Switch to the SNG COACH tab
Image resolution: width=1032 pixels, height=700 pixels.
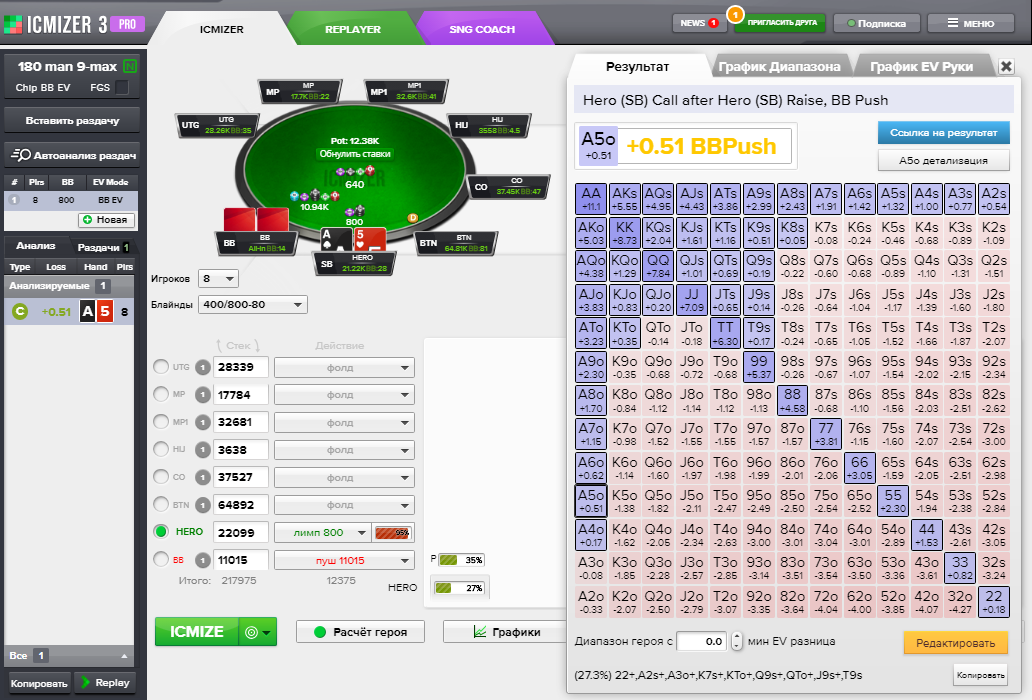click(482, 30)
